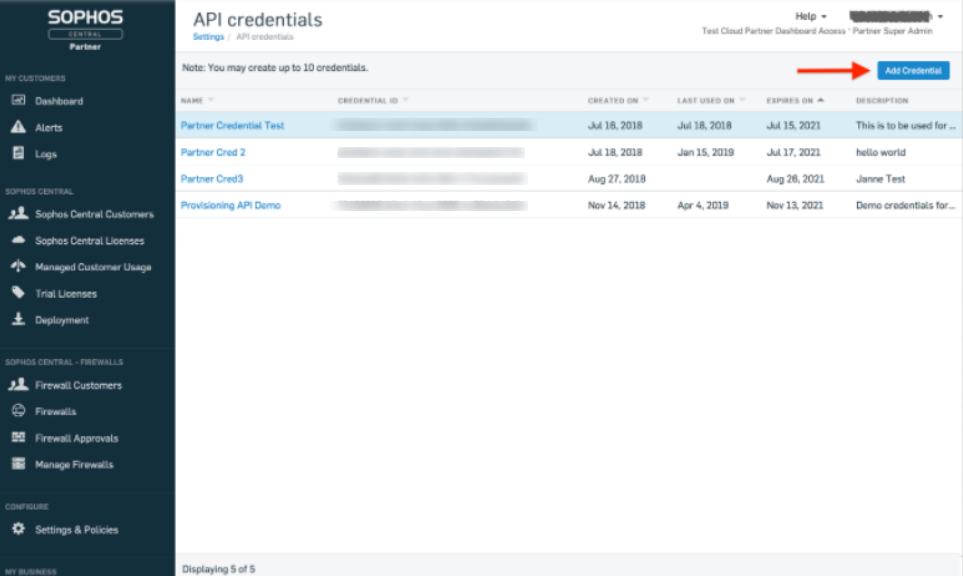
Task: Open Manage Firewalls via its sidebar icon
Action: coord(17,464)
